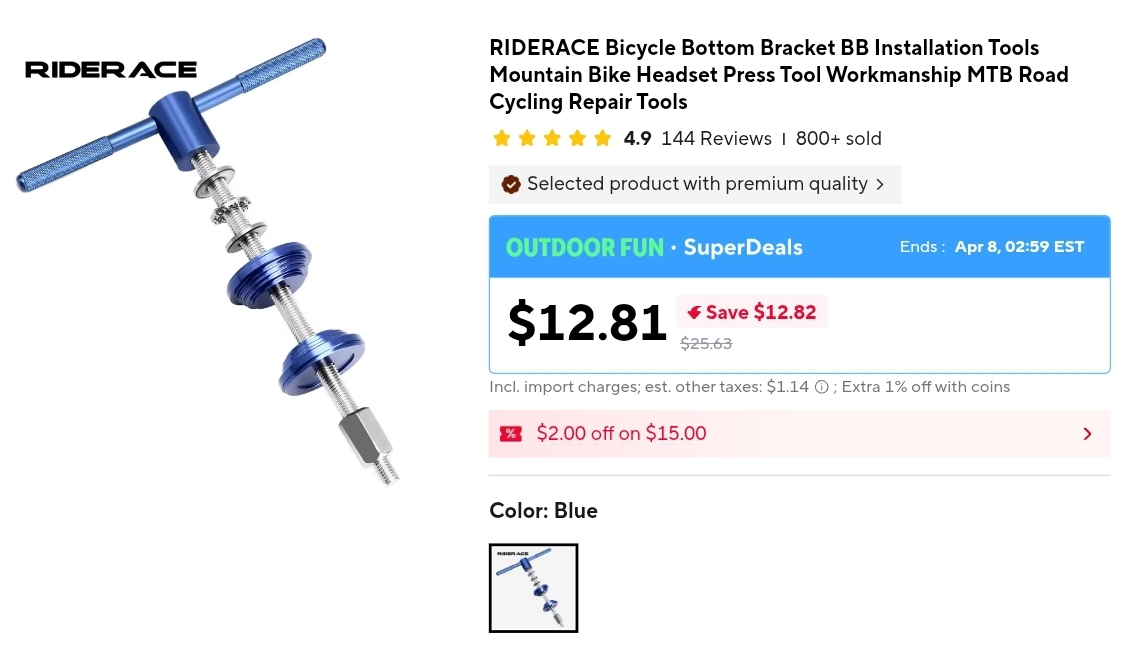
Task: Click the first yellow rating star
Action: [502, 139]
